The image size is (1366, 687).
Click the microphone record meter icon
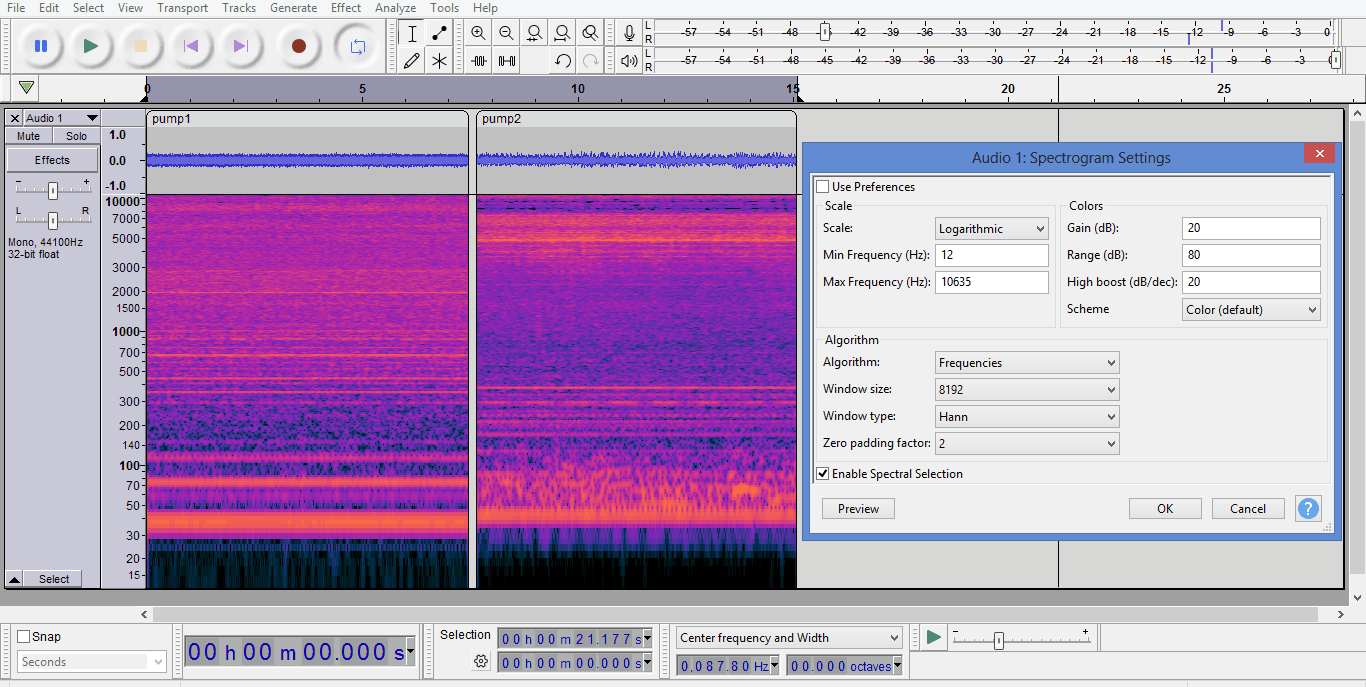(629, 33)
